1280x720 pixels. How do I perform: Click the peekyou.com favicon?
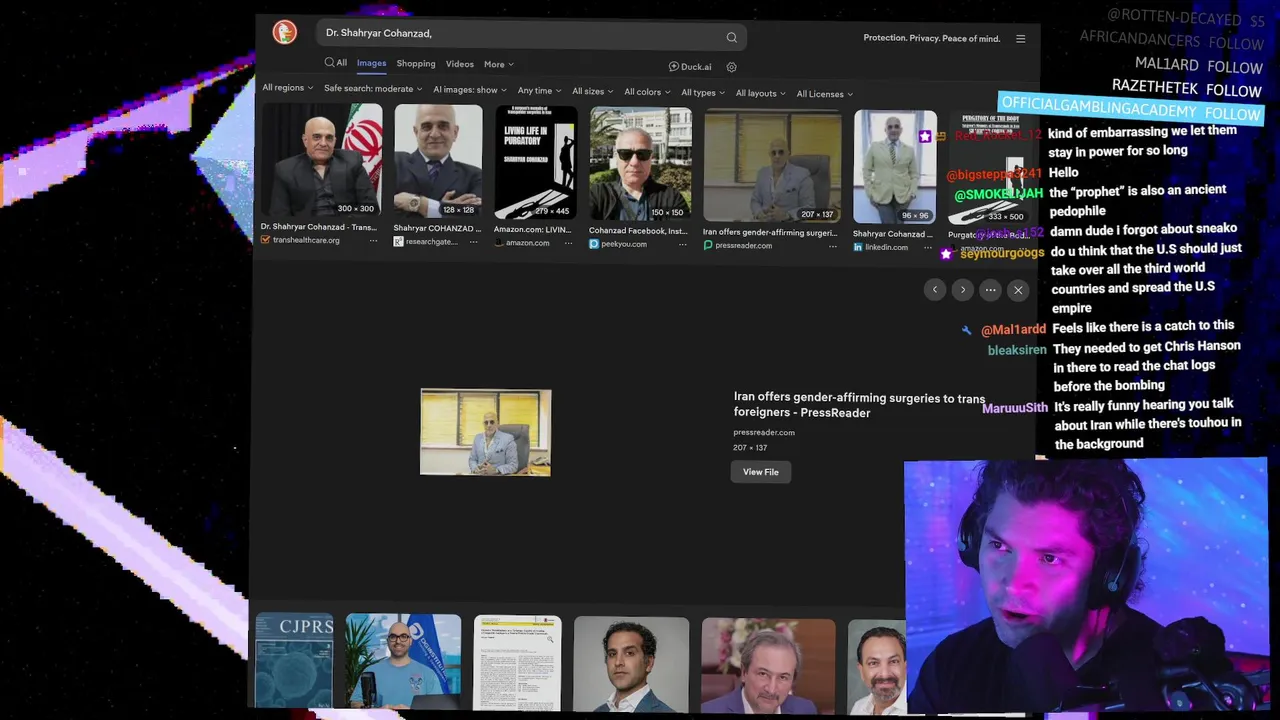coord(594,244)
